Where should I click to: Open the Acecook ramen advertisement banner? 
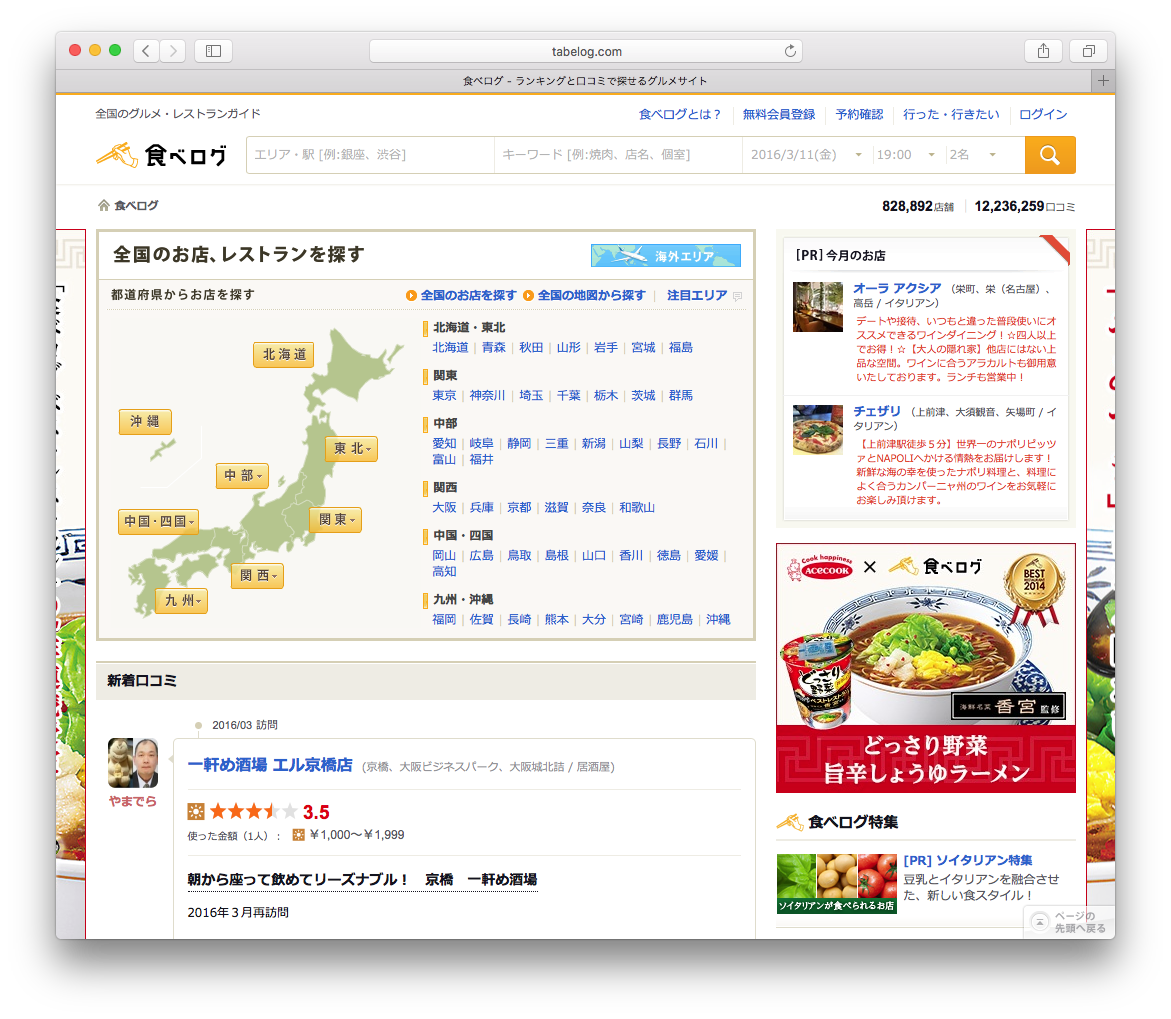926,668
